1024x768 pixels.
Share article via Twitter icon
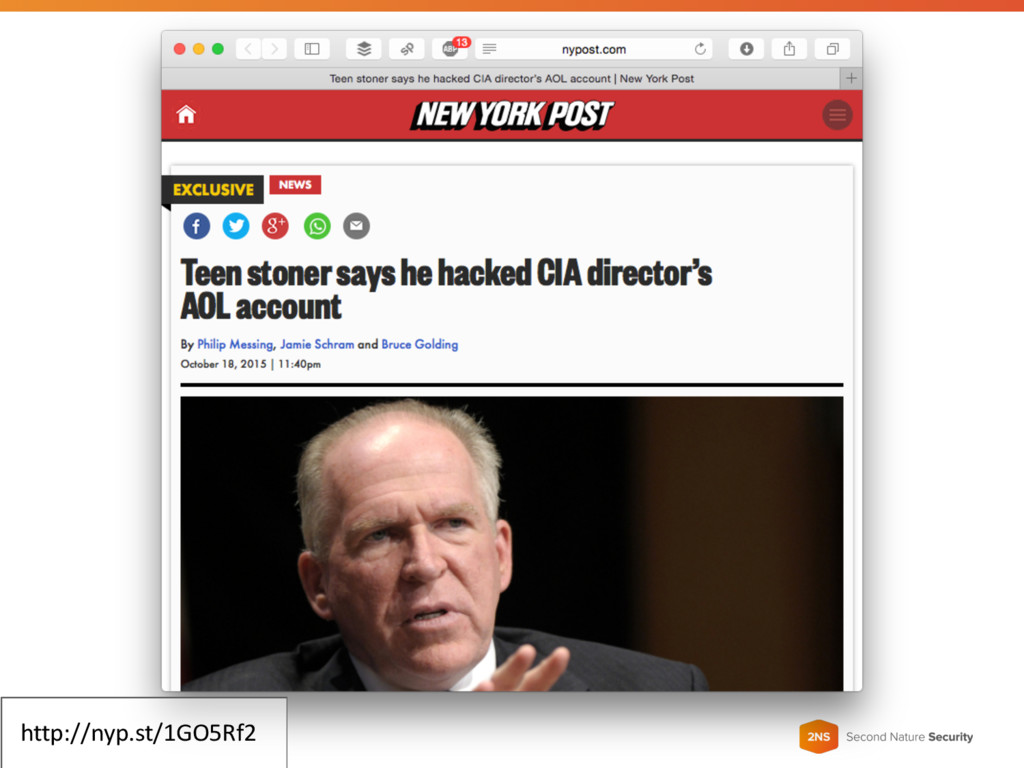pos(236,226)
